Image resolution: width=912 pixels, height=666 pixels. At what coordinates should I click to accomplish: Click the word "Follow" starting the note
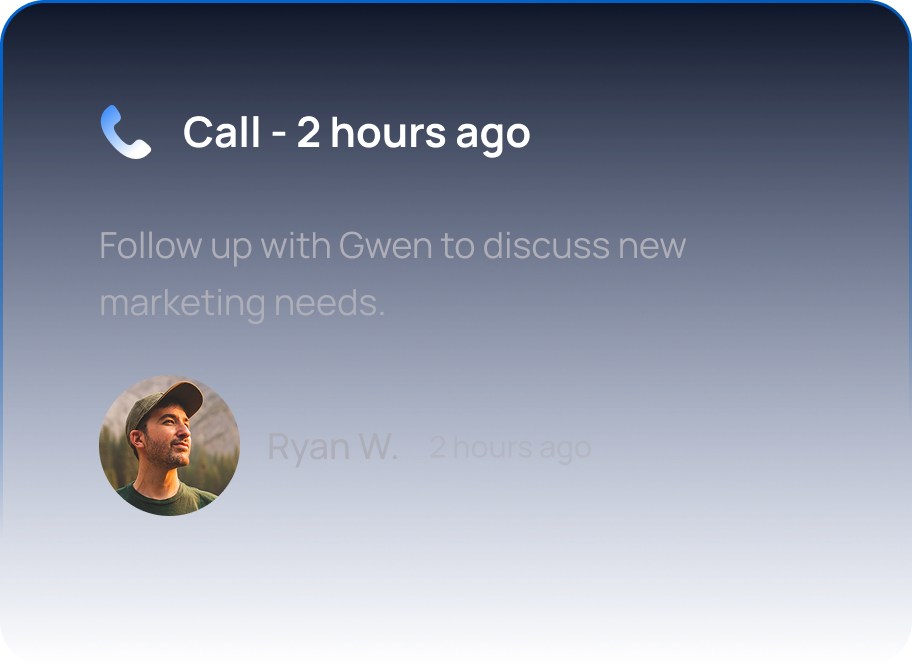151,245
